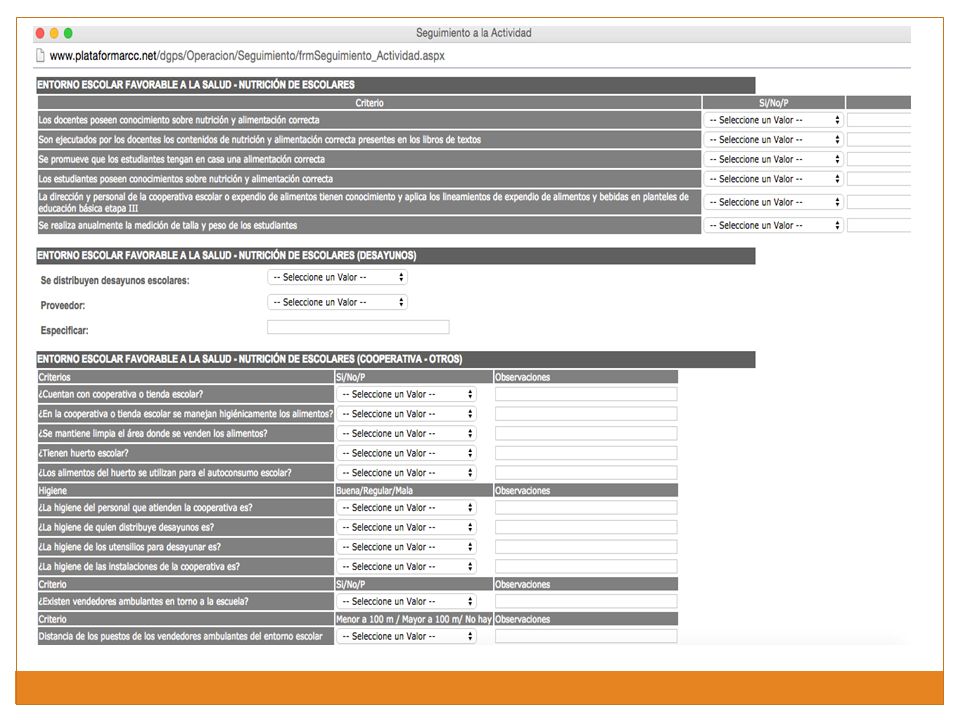Click observaciones field for ¿Cuentan con cooperativa?
The height and width of the screenshot is (720, 960).
586,394
